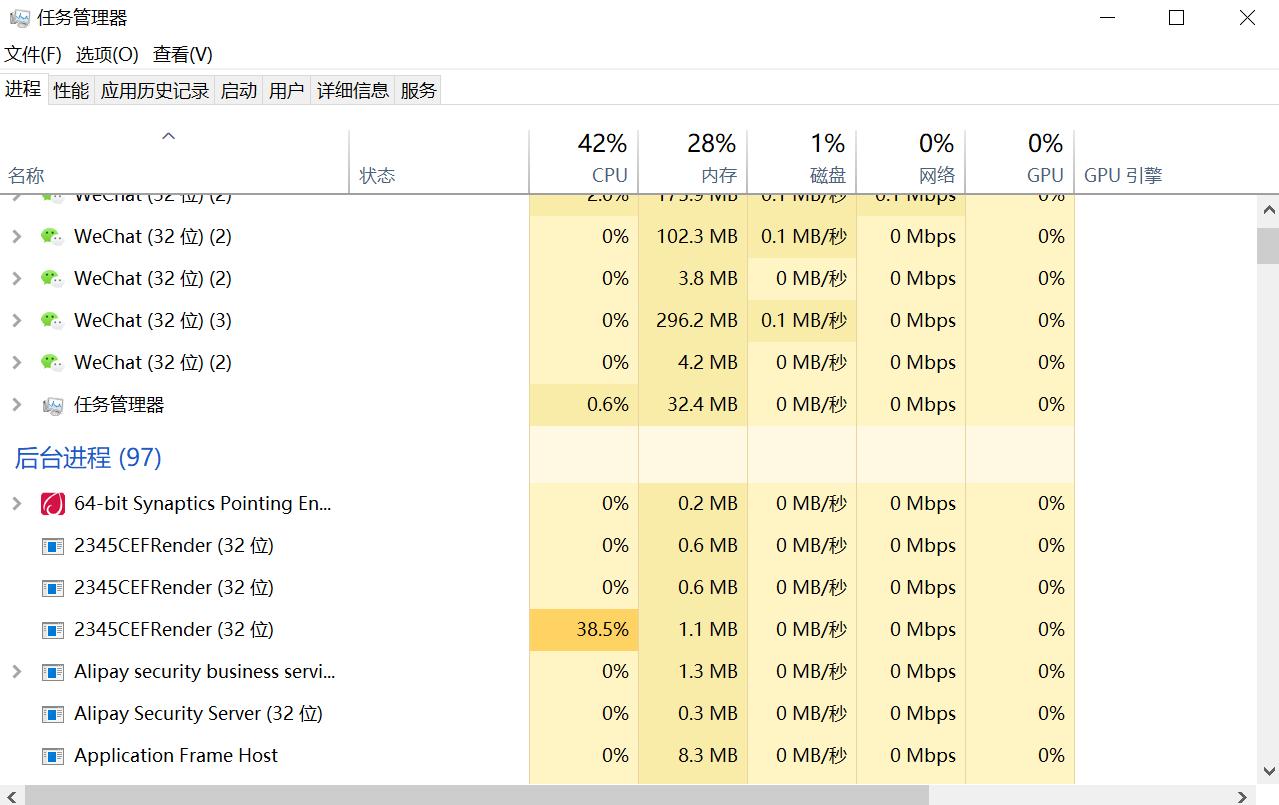The height and width of the screenshot is (805, 1279).
Task: Expand the 64-bit Synaptics Pointing entry
Action: 17,503
